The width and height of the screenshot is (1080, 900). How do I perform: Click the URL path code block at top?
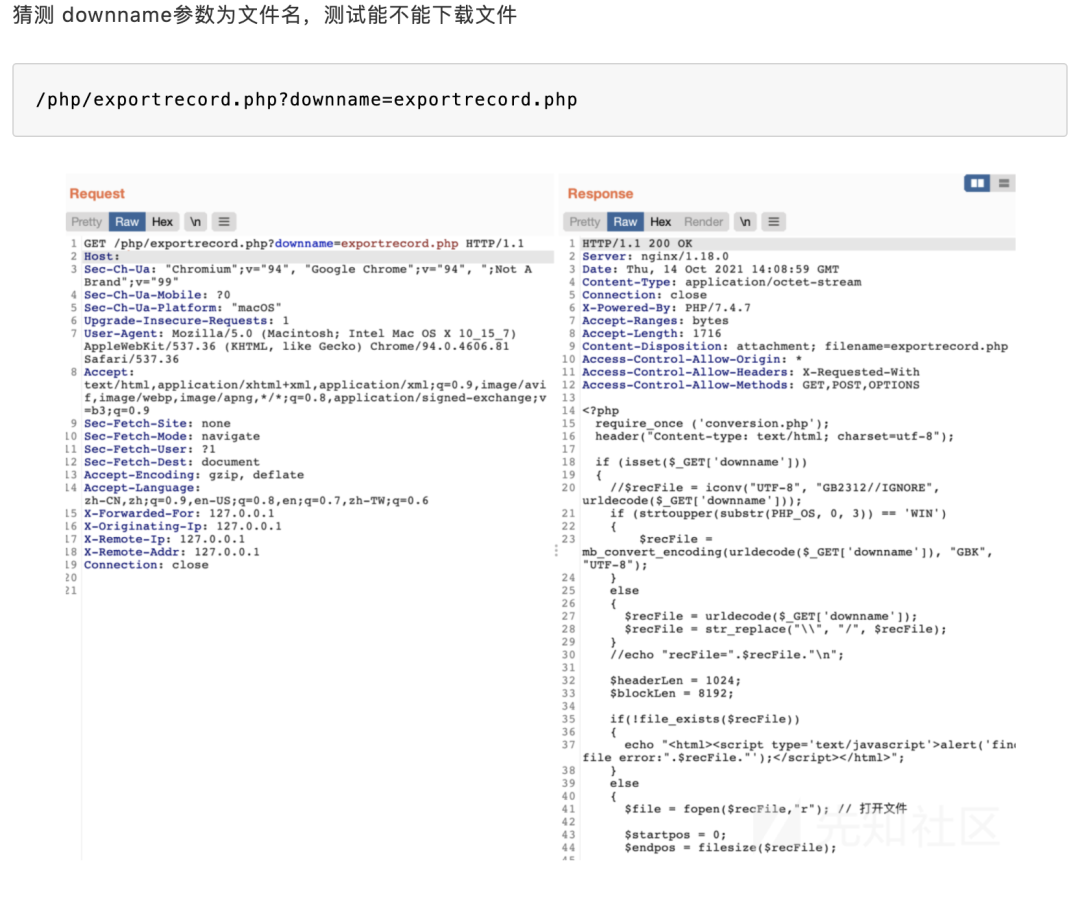(539, 100)
